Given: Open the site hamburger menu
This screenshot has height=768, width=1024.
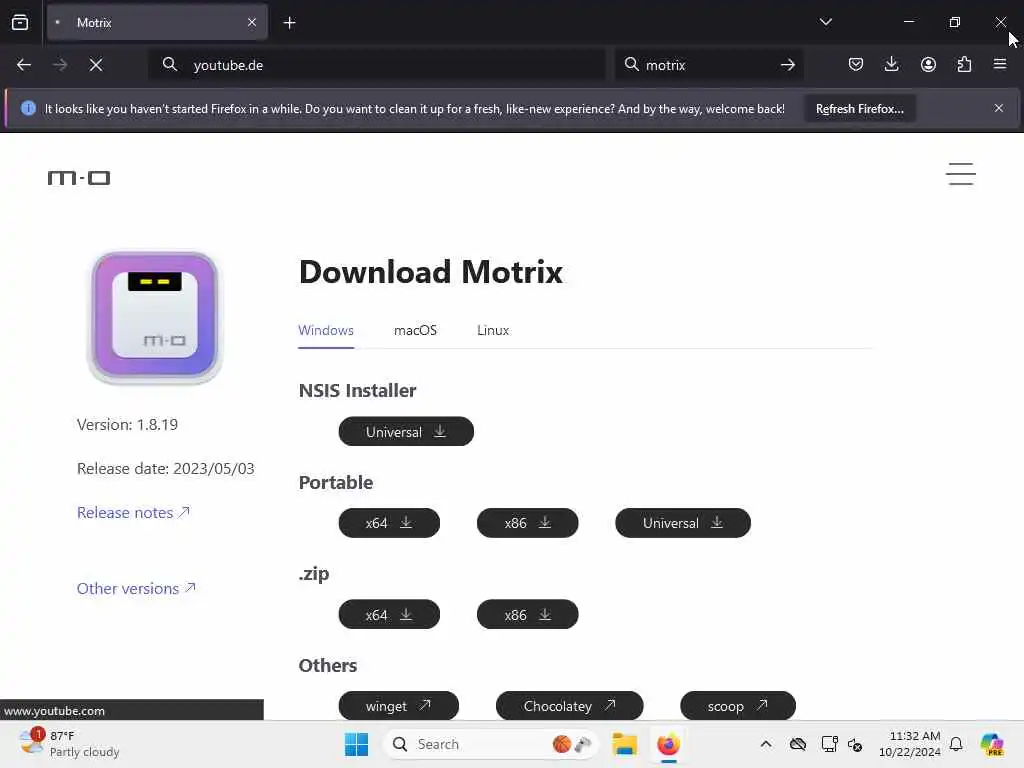Looking at the screenshot, I should pyautogui.click(x=961, y=174).
